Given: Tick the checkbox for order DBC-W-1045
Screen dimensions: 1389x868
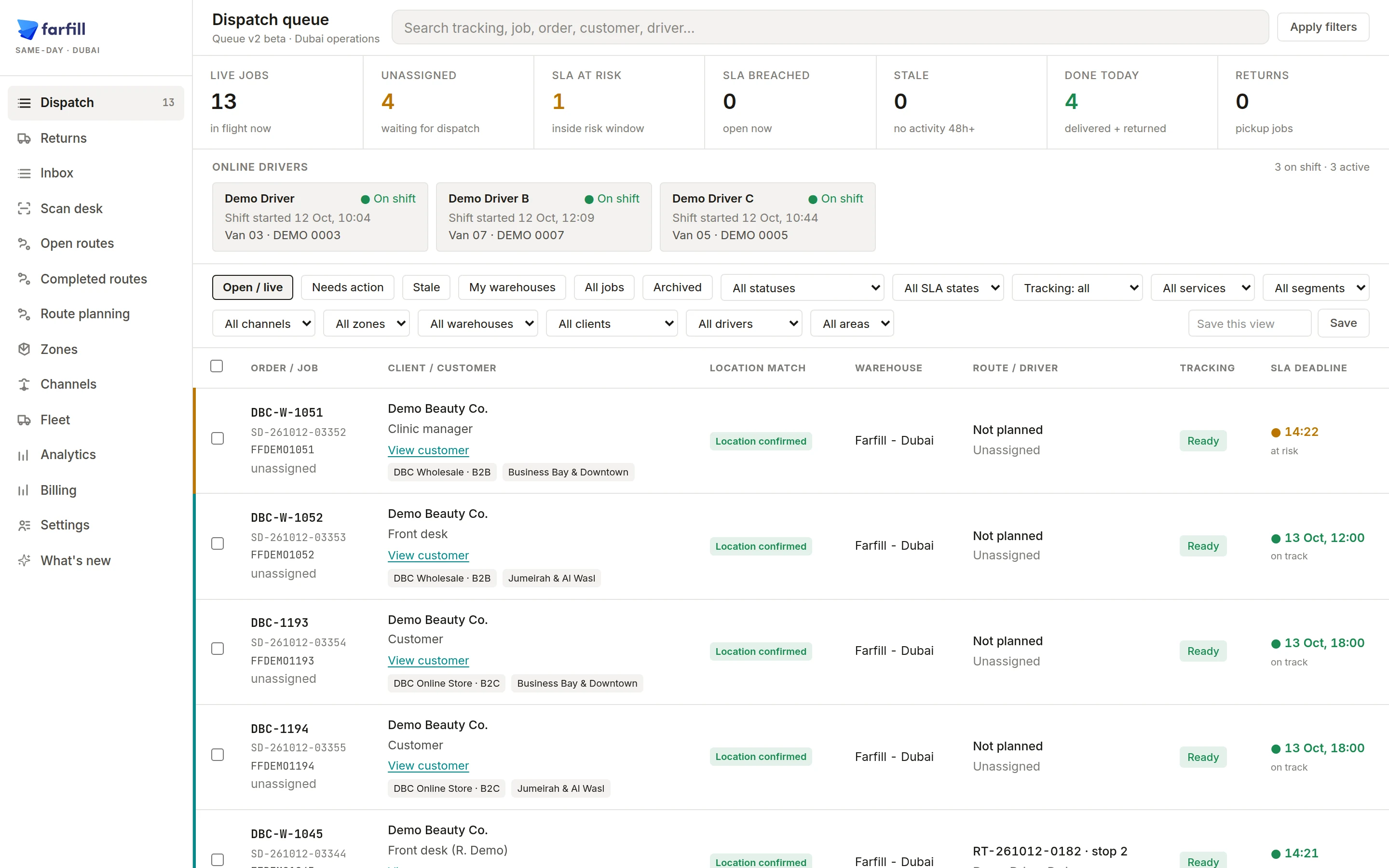Looking at the screenshot, I should (x=218, y=860).
